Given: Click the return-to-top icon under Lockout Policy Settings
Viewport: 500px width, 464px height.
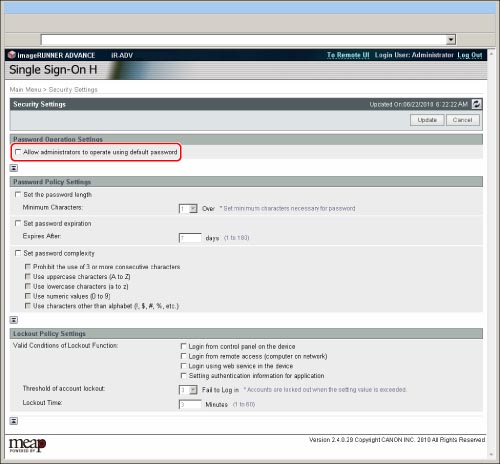Looking at the screenshot, I should 14,421.
